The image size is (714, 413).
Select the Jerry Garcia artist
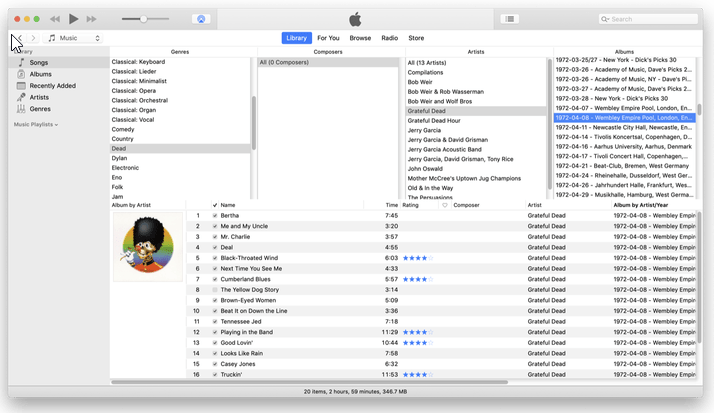[x=424, y=130]
